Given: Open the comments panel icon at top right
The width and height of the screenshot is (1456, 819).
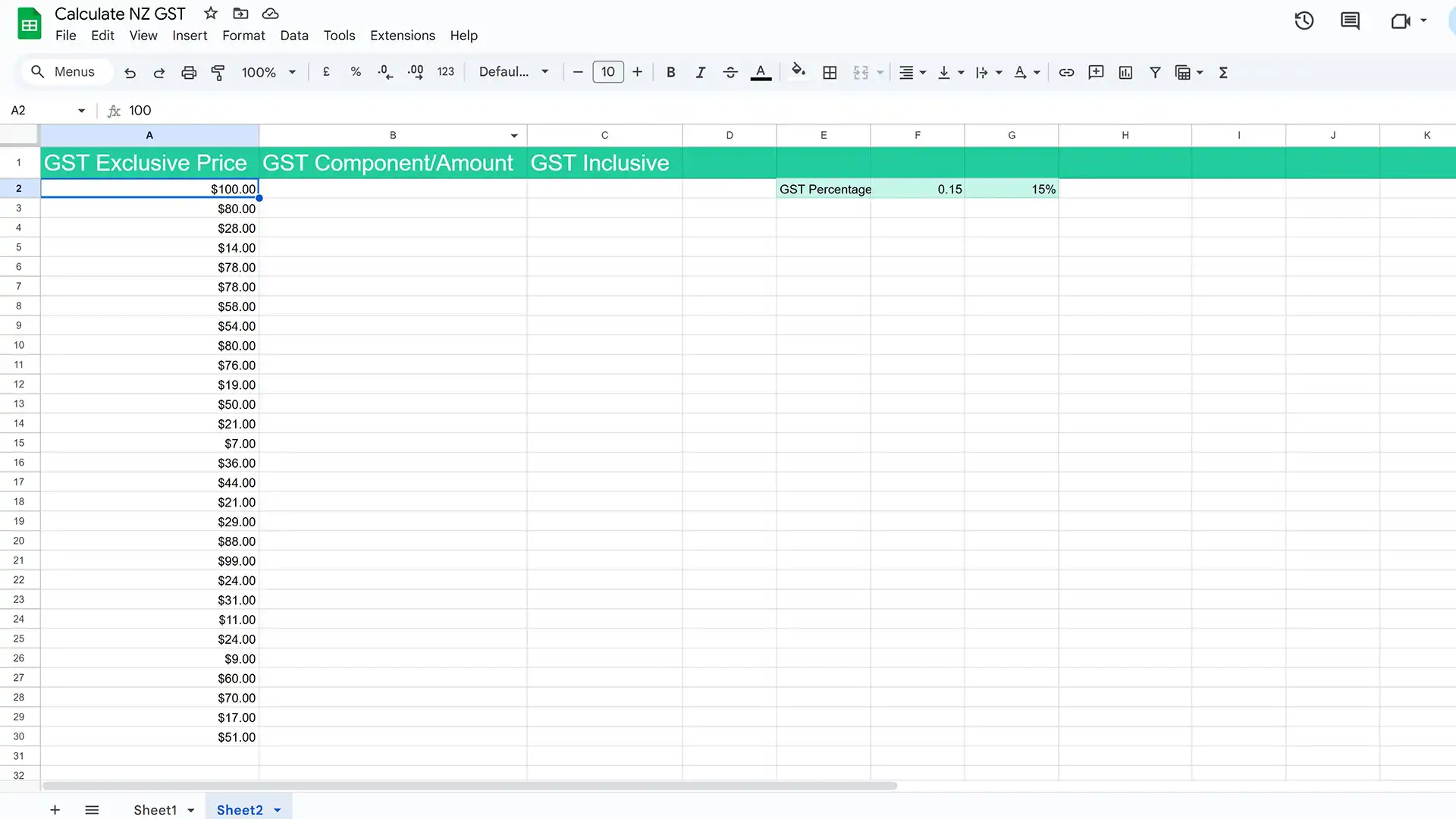Looking at the screenshot, I should pos(1351,20).
